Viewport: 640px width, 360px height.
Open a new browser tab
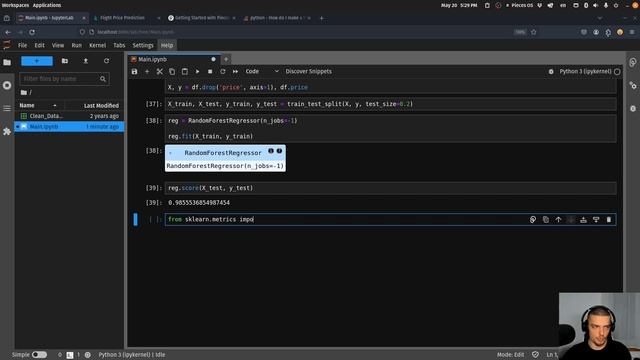(321, 18)
